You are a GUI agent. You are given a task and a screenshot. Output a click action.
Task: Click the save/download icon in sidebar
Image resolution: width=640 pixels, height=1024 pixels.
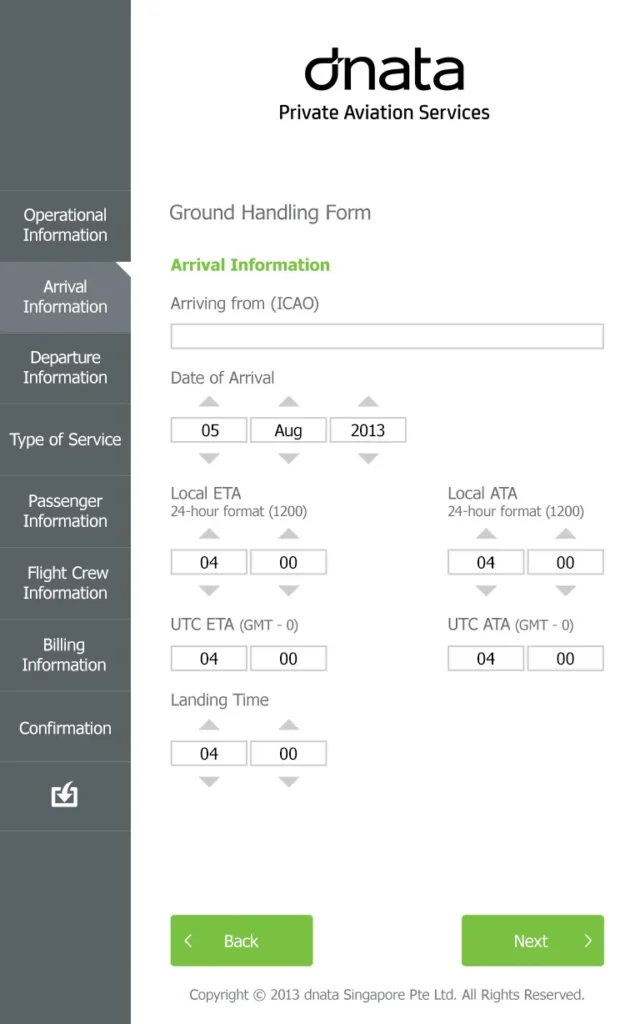tap(65, 795)
